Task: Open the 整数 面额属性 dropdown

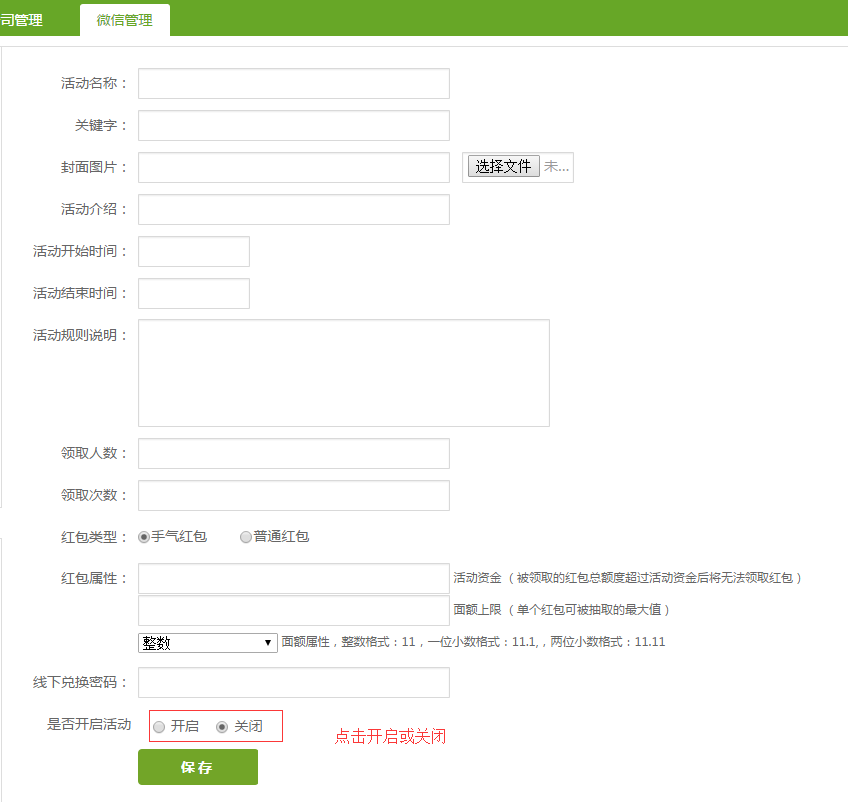Action: pos(208,643)
